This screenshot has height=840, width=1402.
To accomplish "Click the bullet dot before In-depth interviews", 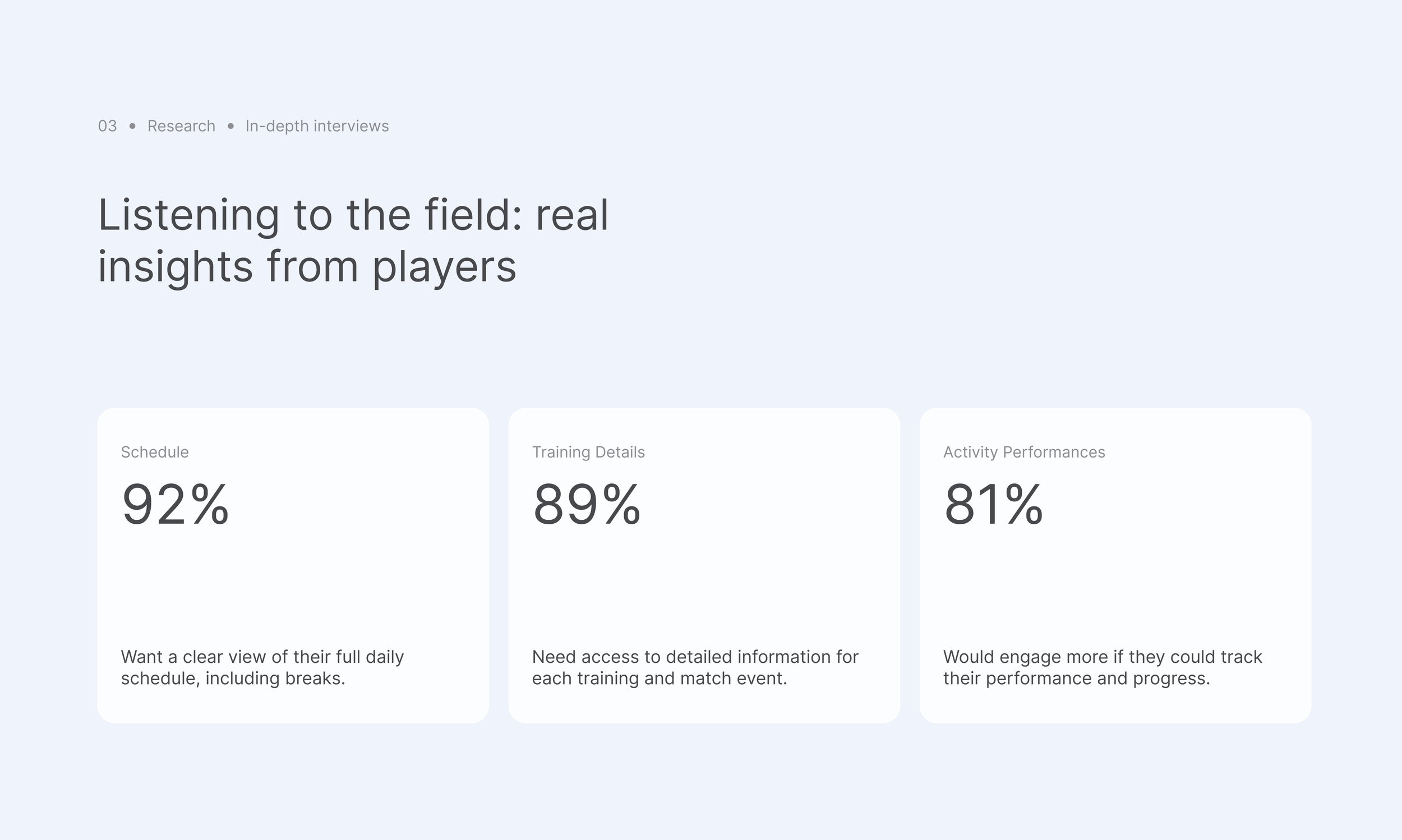I will point(230,126).
